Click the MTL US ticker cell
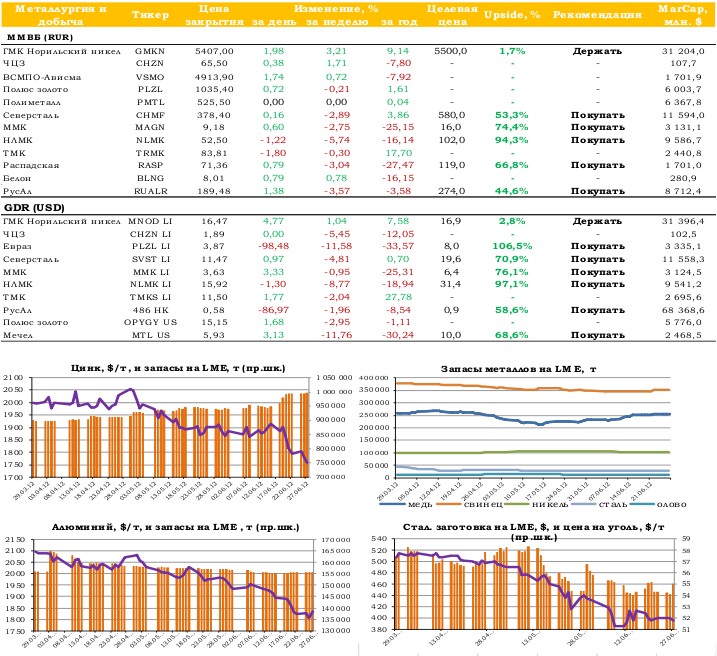The width and height of the screenshot is (717, 656). click(150, 335)
